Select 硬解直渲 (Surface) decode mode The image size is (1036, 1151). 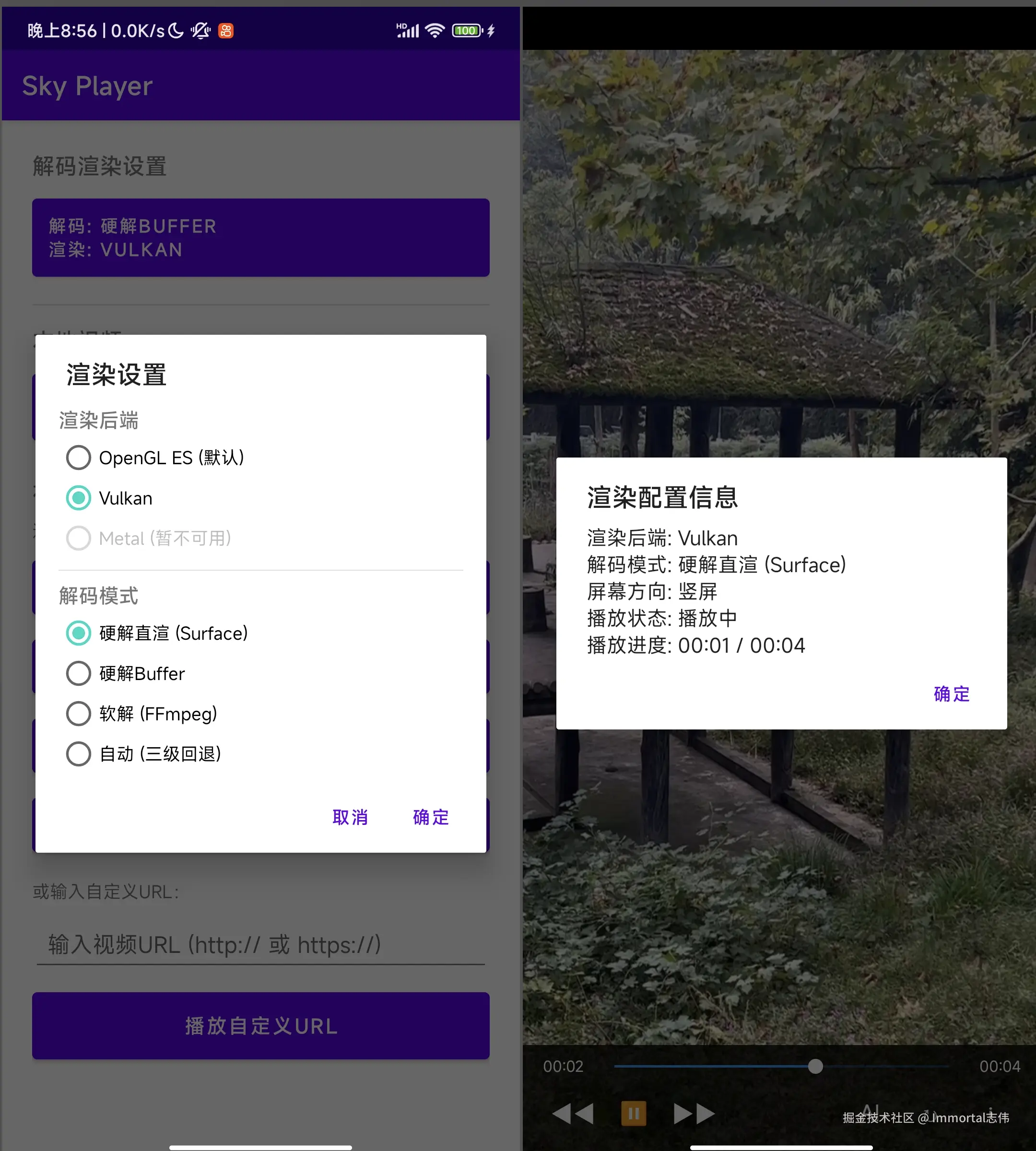[79, 633]
